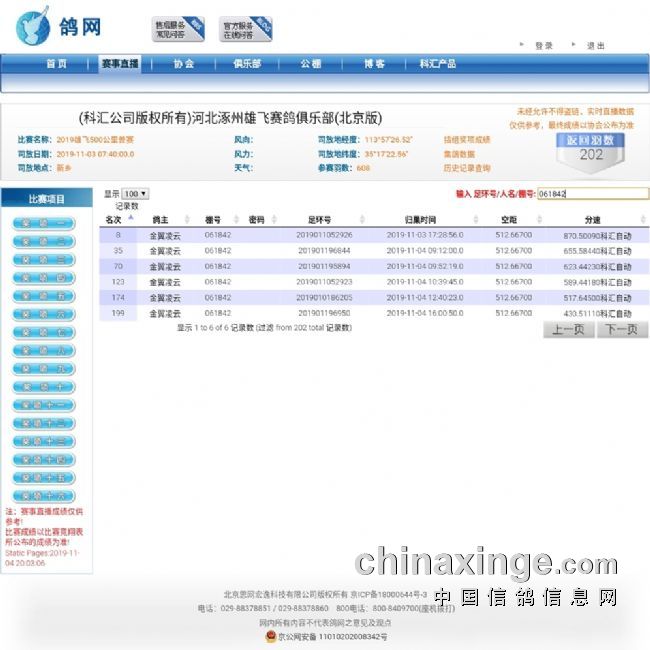The image size is (650, 650).
Task: Sort the table by 分速 column header
Action: click(x=592, y=219)
